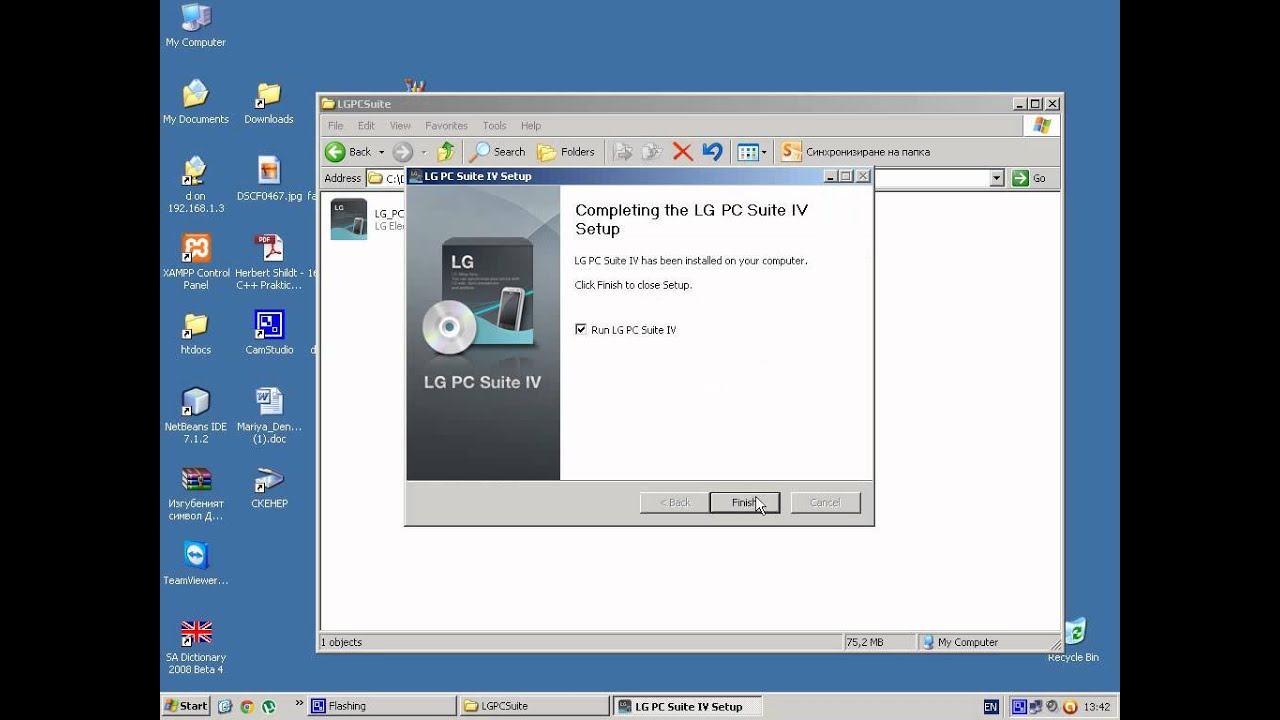1280x720 pixels.
Task: Launch uTorrent from quick launch
Action: pos(268,706)
